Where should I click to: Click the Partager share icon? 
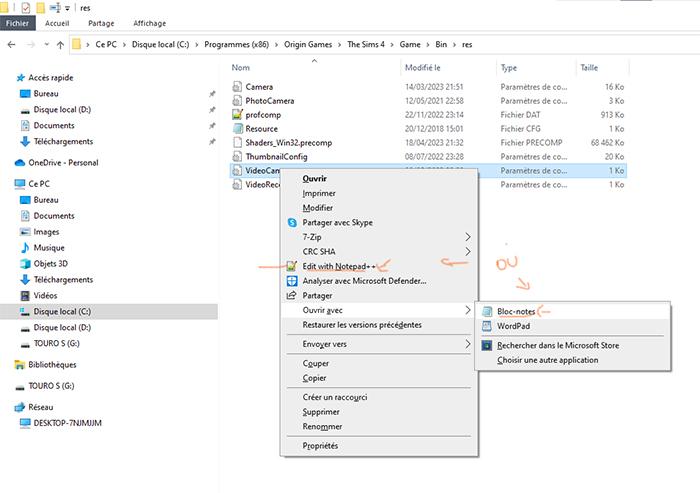point(292,296)
